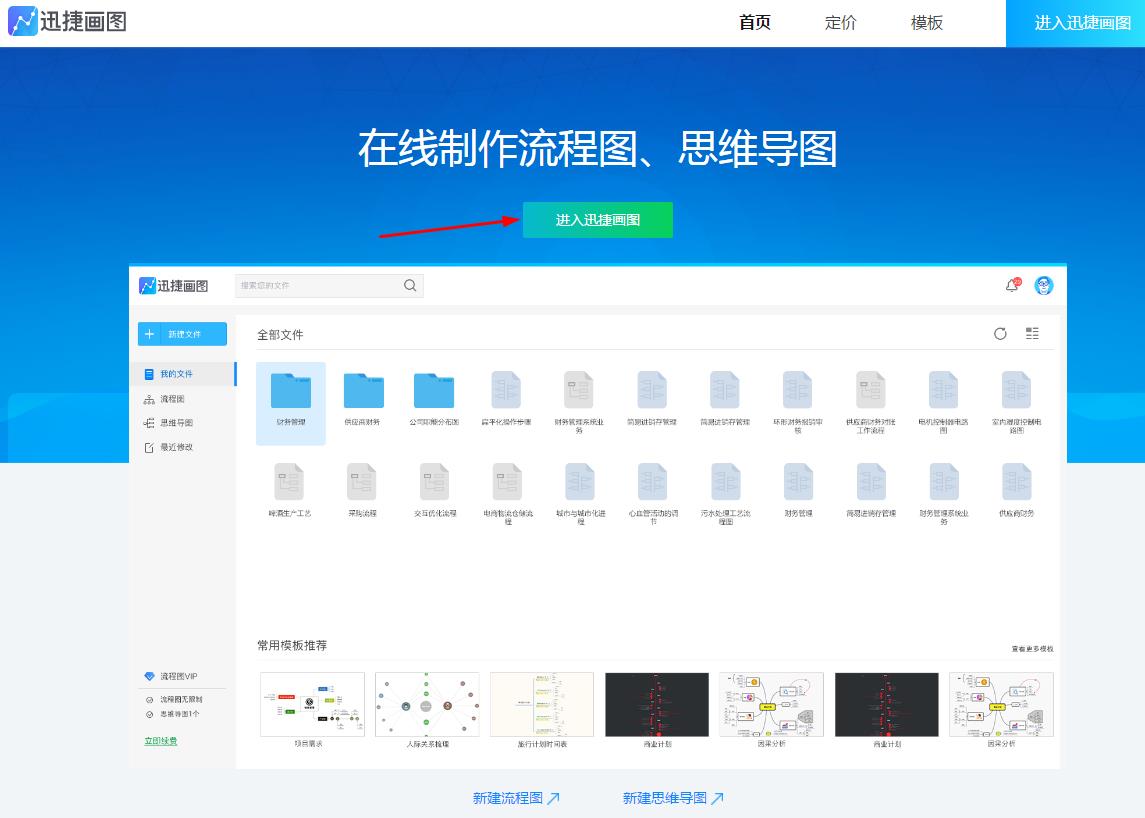
Task: Select 思维导图 in the sidebar
Action: pyautogui.click(x=168, y=423)
